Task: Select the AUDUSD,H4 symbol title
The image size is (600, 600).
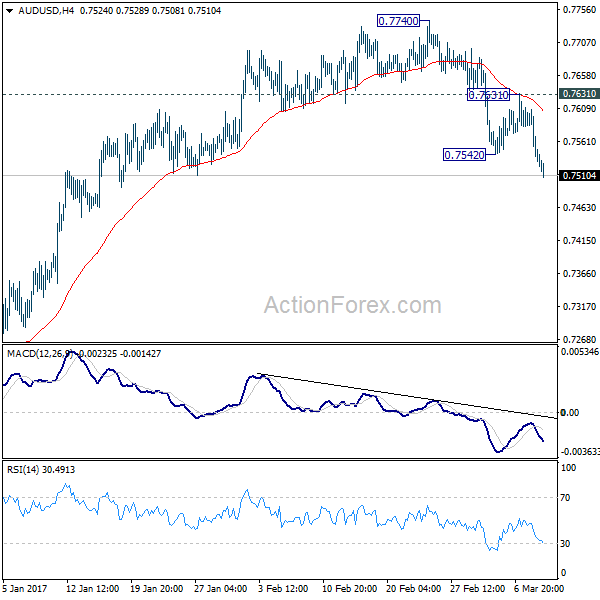Action: click(x=46, y=11)
